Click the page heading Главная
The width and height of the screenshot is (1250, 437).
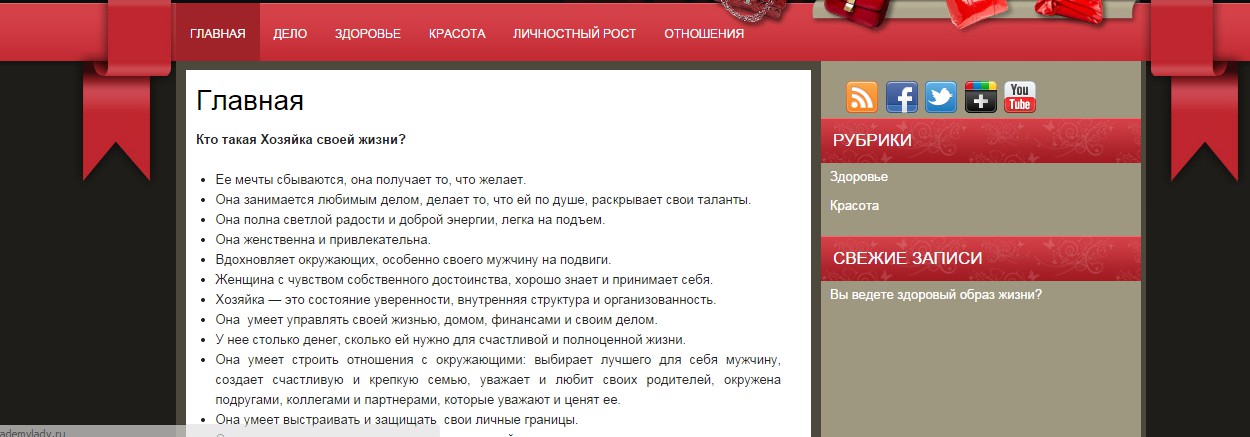pos(250,101)
